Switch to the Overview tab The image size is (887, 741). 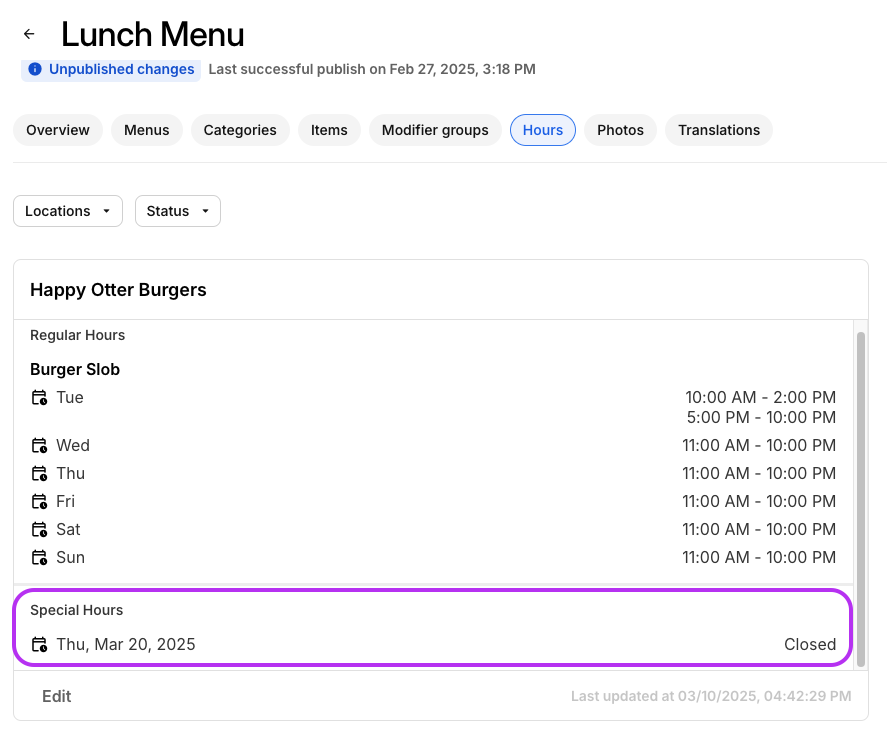tap(58, 130)
